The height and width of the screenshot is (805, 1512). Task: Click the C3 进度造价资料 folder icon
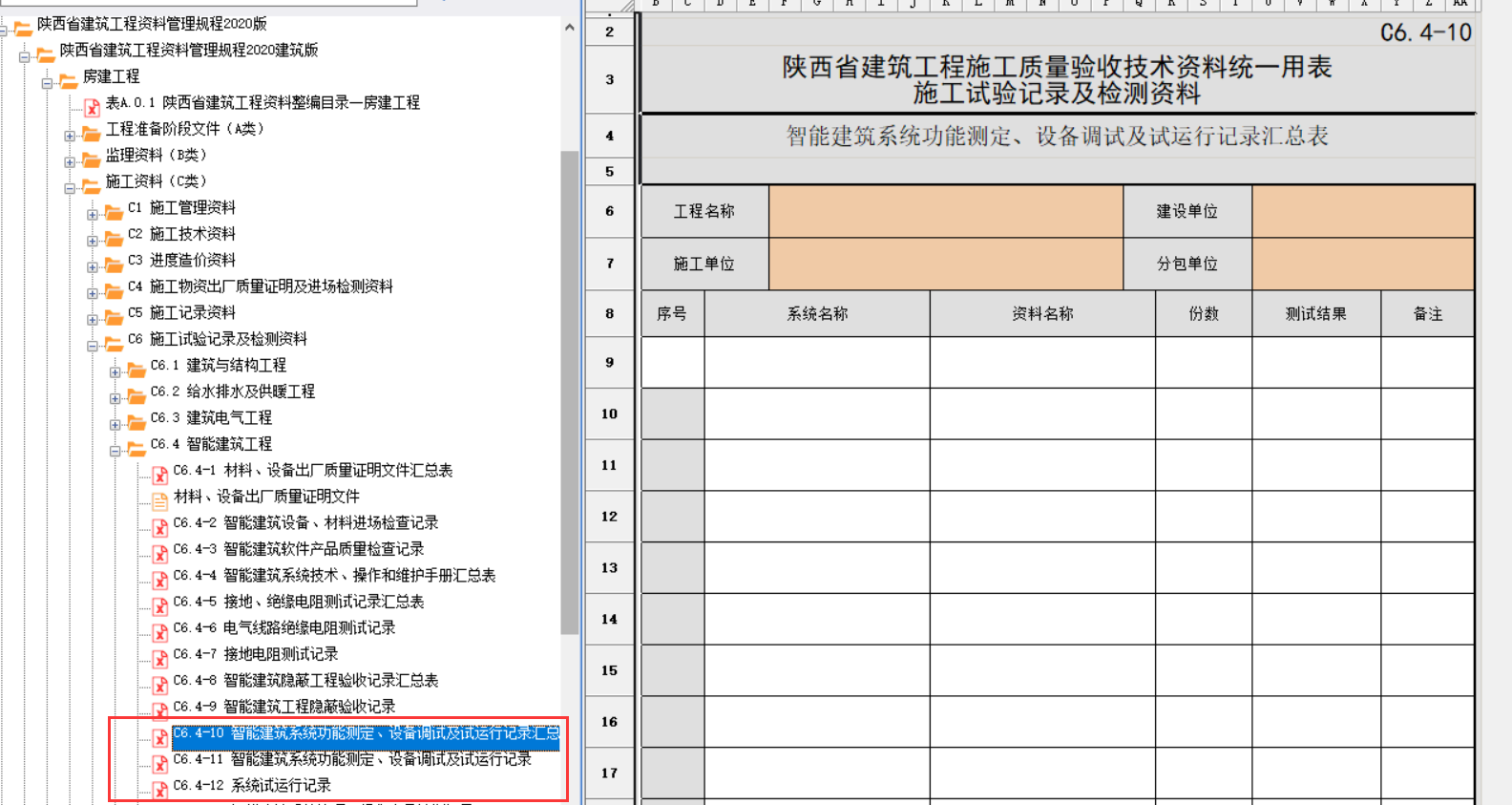click(115, 264)
